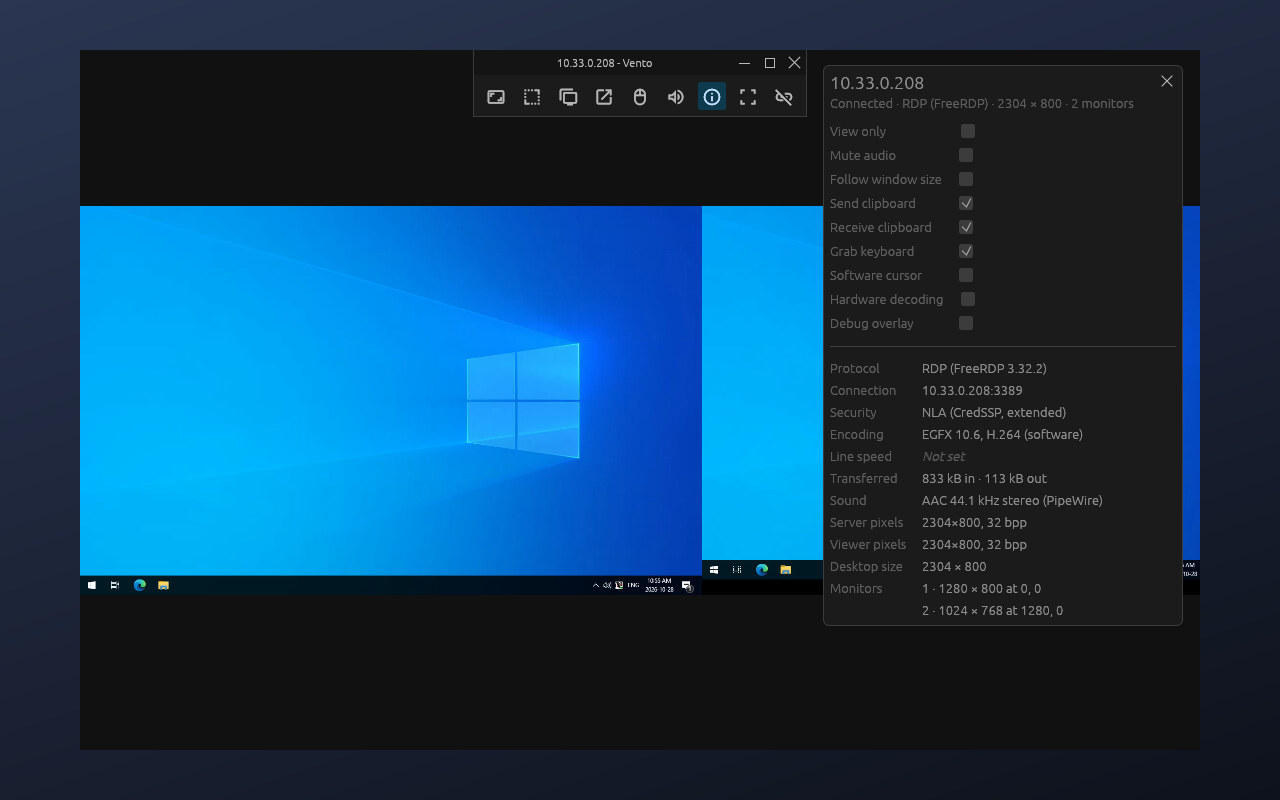Viewport: 1280px width, 800px height.
Task: Disable Receive clipboard option
Action: click(x=966, y=227)
